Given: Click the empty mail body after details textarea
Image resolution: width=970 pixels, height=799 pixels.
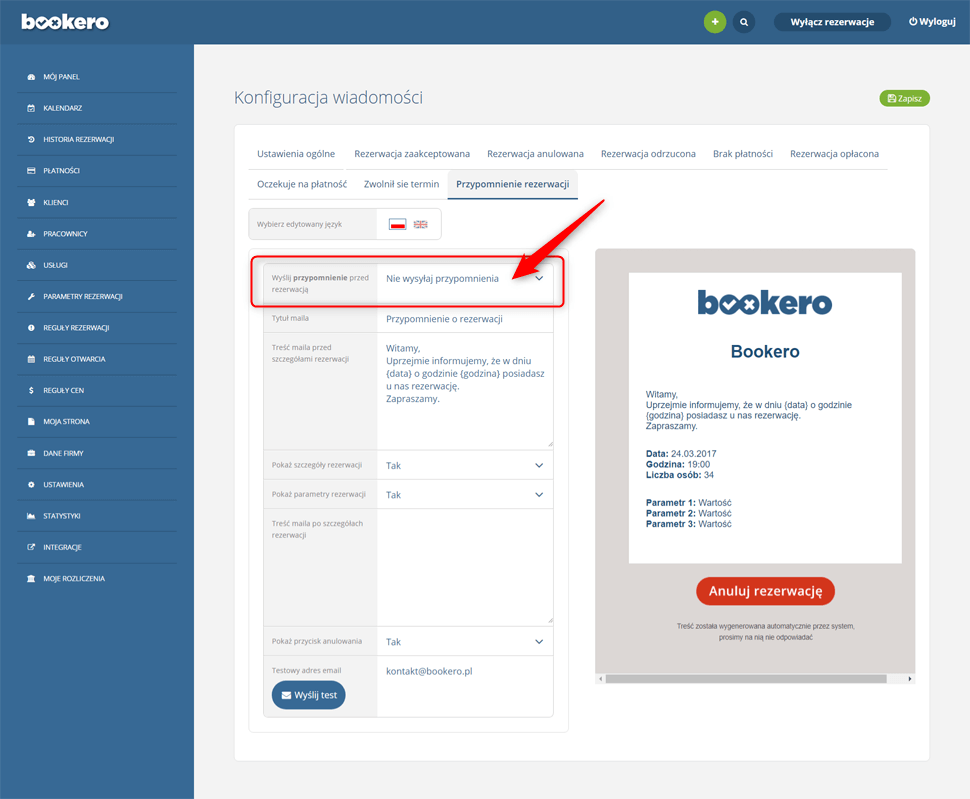Looking at the screenshot, I should (x=465, y=567).
